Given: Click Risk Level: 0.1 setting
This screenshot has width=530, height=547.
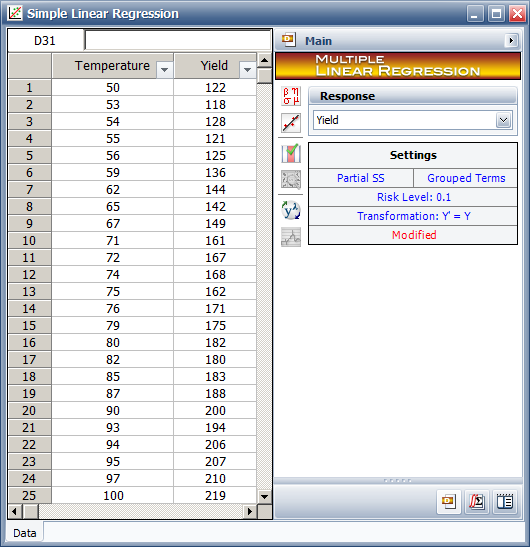Looking at the screenshot, I should [413, 197].
